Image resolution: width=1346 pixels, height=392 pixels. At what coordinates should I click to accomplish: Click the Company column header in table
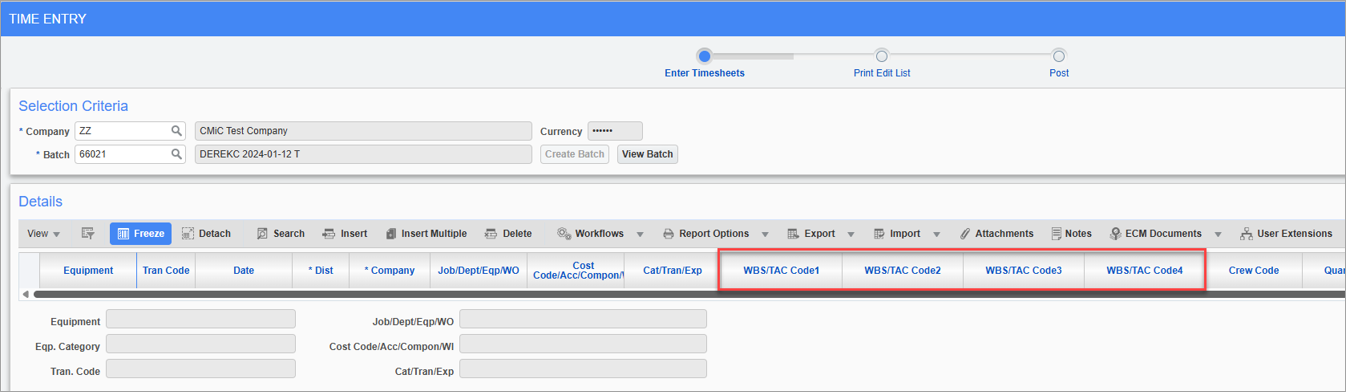(x=389, y=270)
